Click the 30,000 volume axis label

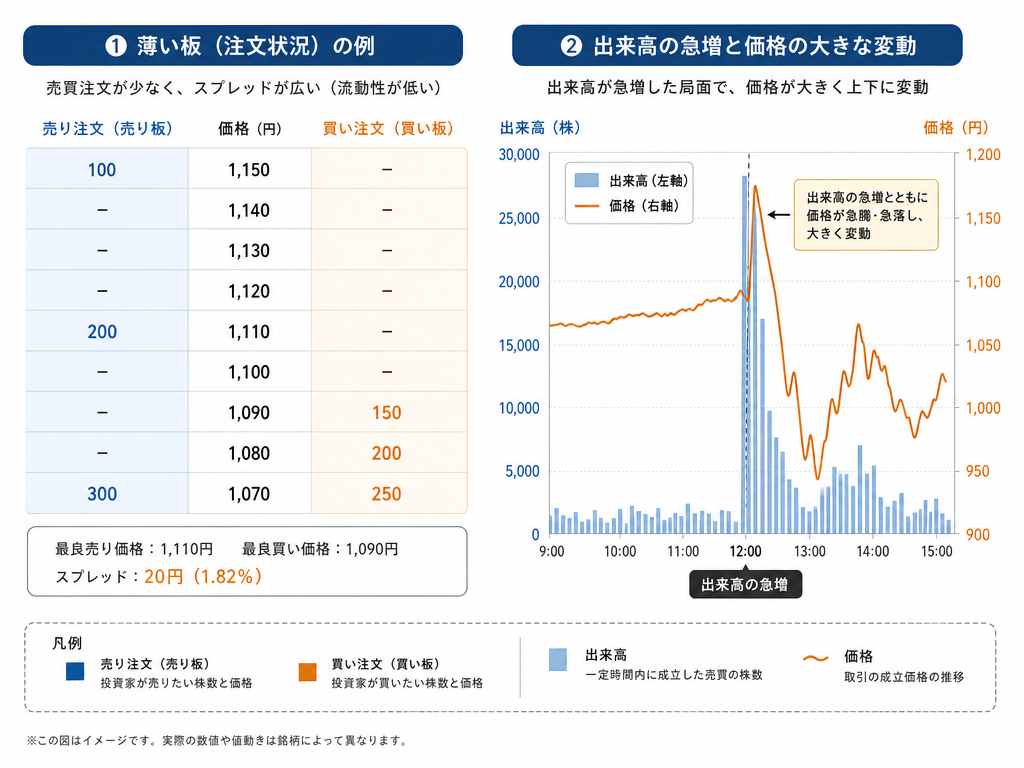[x=519, y=155]
